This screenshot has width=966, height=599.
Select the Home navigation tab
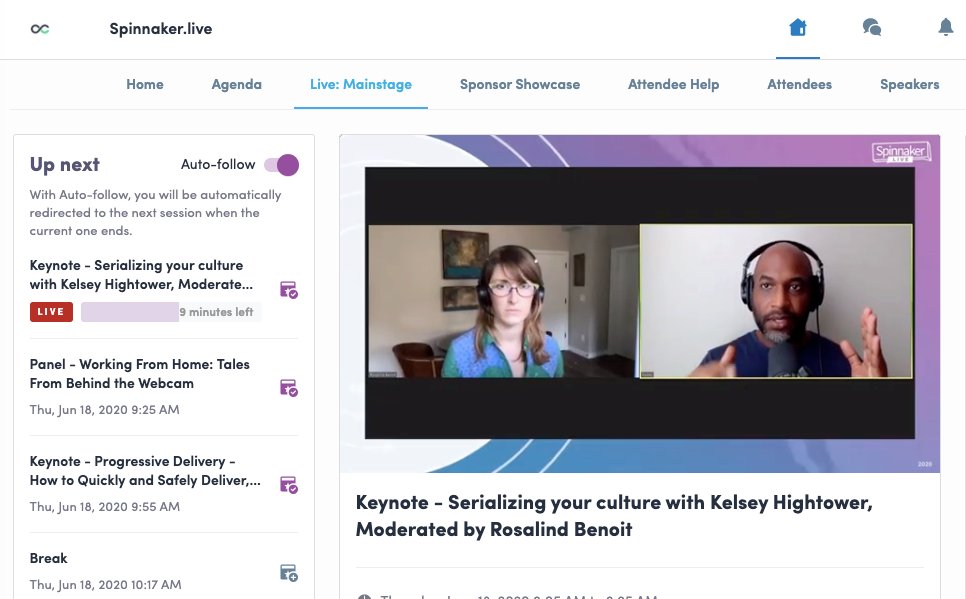coord(144,84)
